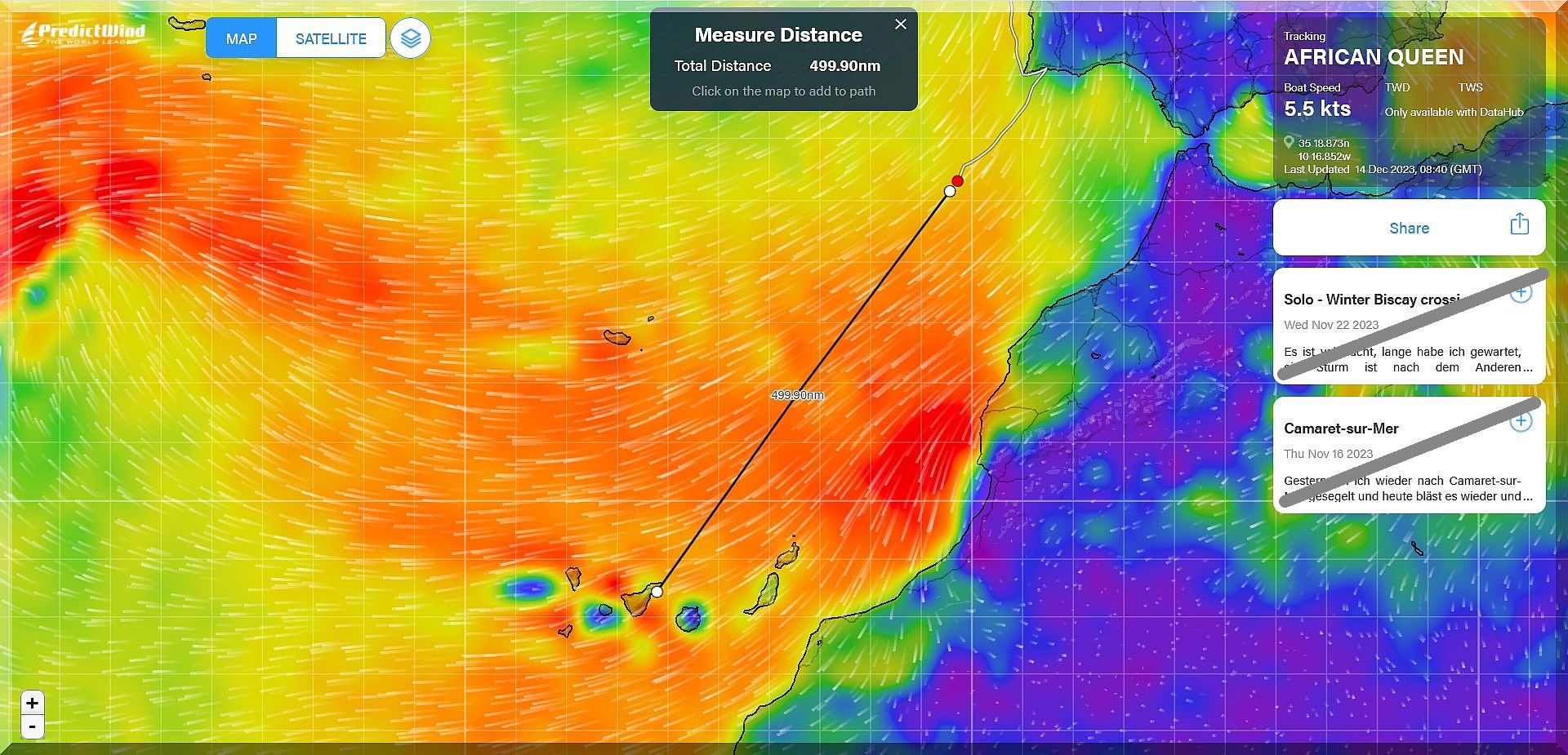Viewport: 1568px width, 755px height.
Task: Open the Solo - Winter Biscay crossing title
Action: point(1372,300)
